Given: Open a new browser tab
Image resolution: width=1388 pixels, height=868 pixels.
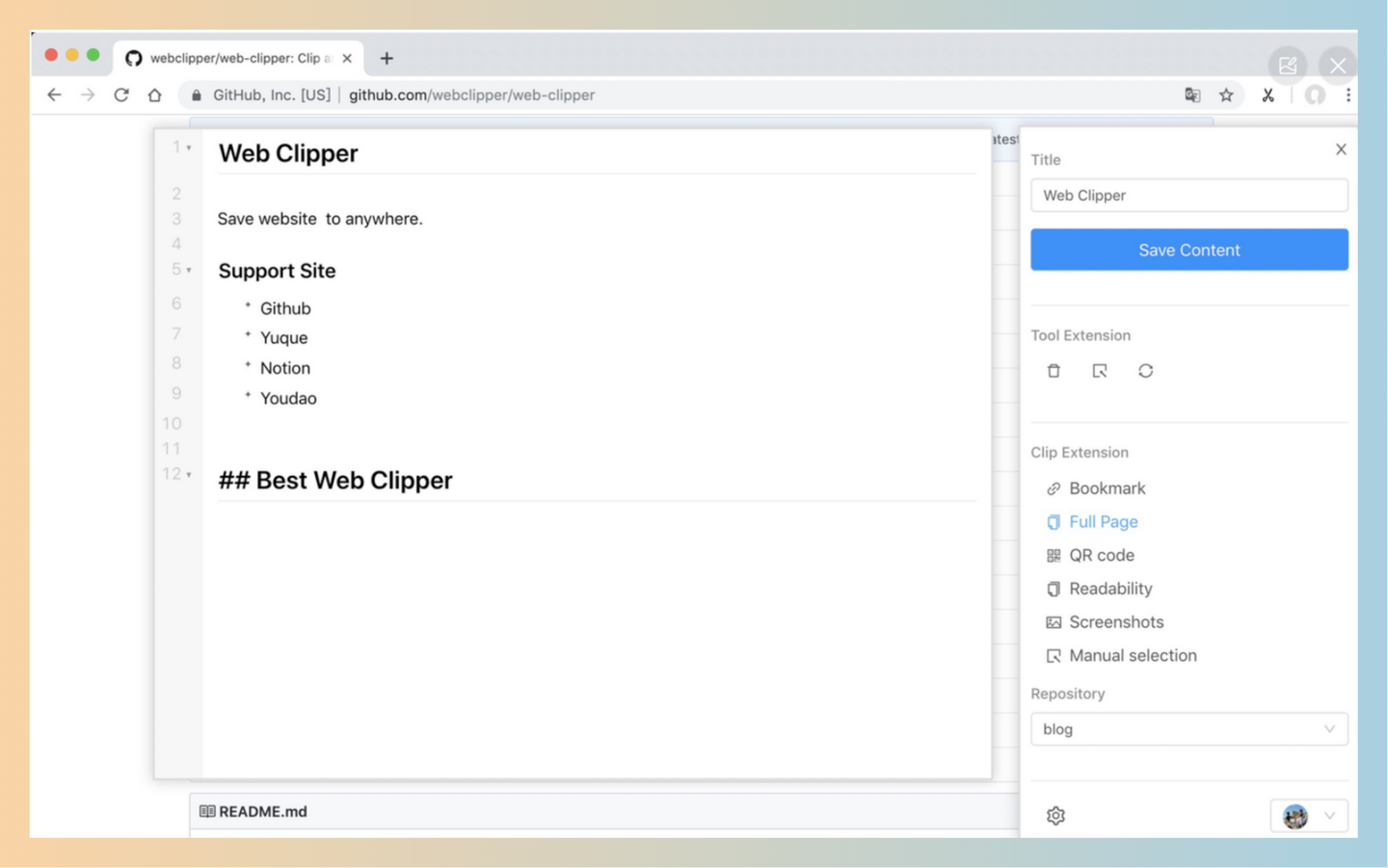Looking at the screenshot, I should pos(387,58).
